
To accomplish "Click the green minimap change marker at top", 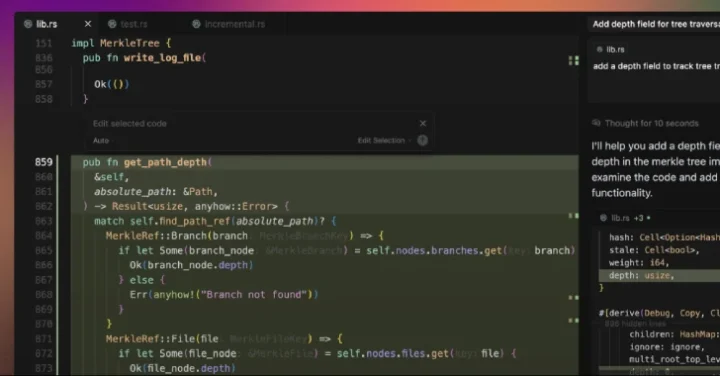I will click(x=574, y=61).
